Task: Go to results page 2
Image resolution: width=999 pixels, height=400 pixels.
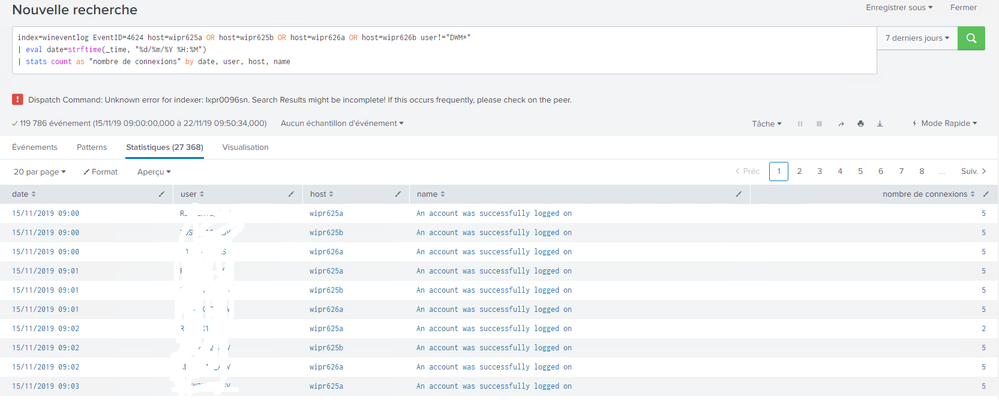Action: point(799,172)
